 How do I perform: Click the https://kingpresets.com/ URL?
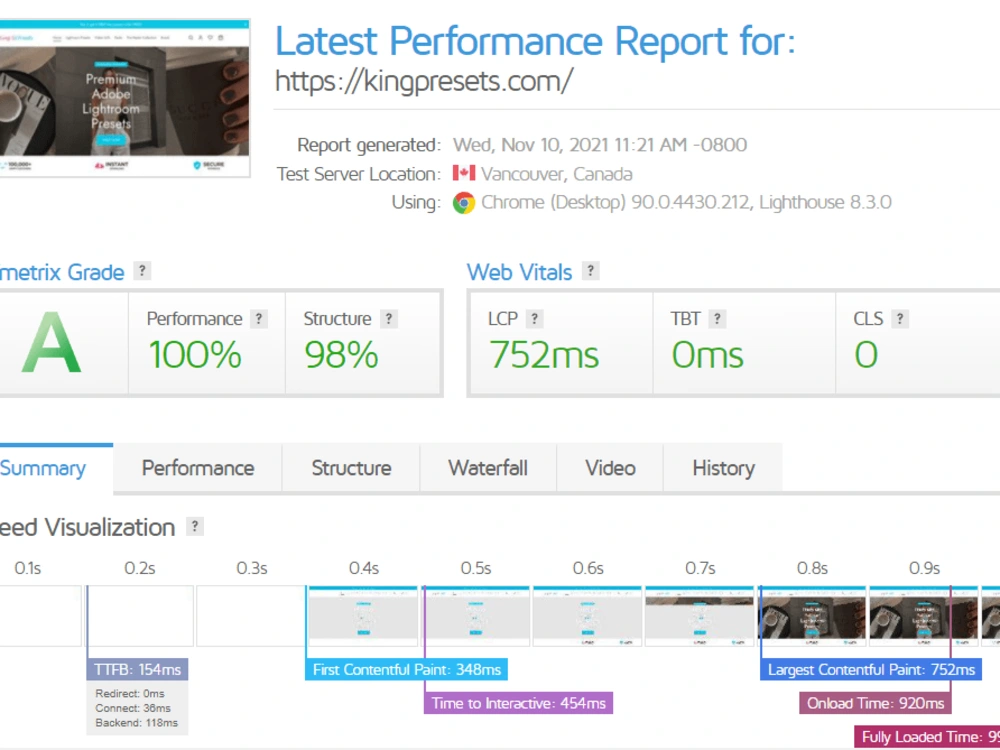[423, 81]
